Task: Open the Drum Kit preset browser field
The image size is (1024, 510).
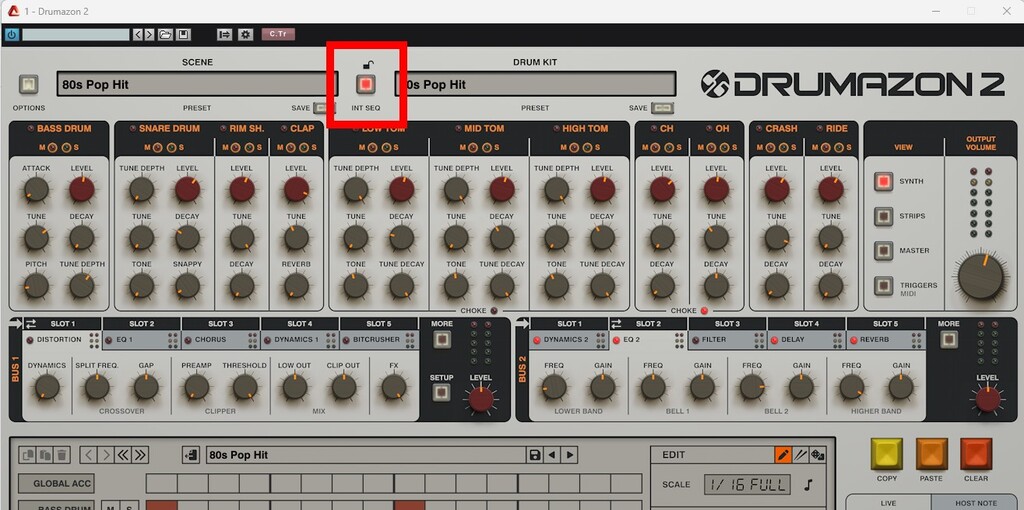Action: coord(535,84)
